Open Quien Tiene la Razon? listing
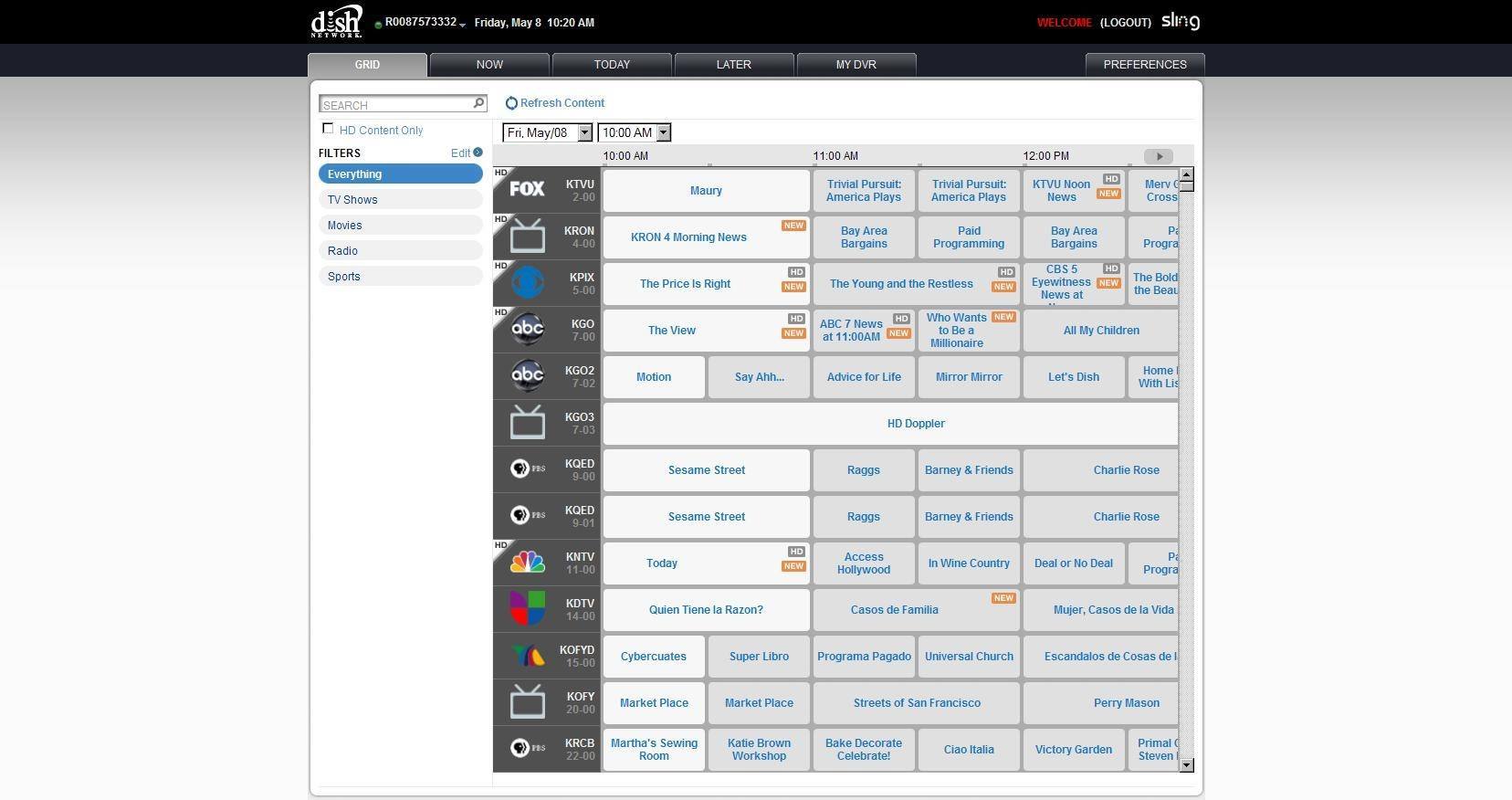 click(x=706, y=610)
